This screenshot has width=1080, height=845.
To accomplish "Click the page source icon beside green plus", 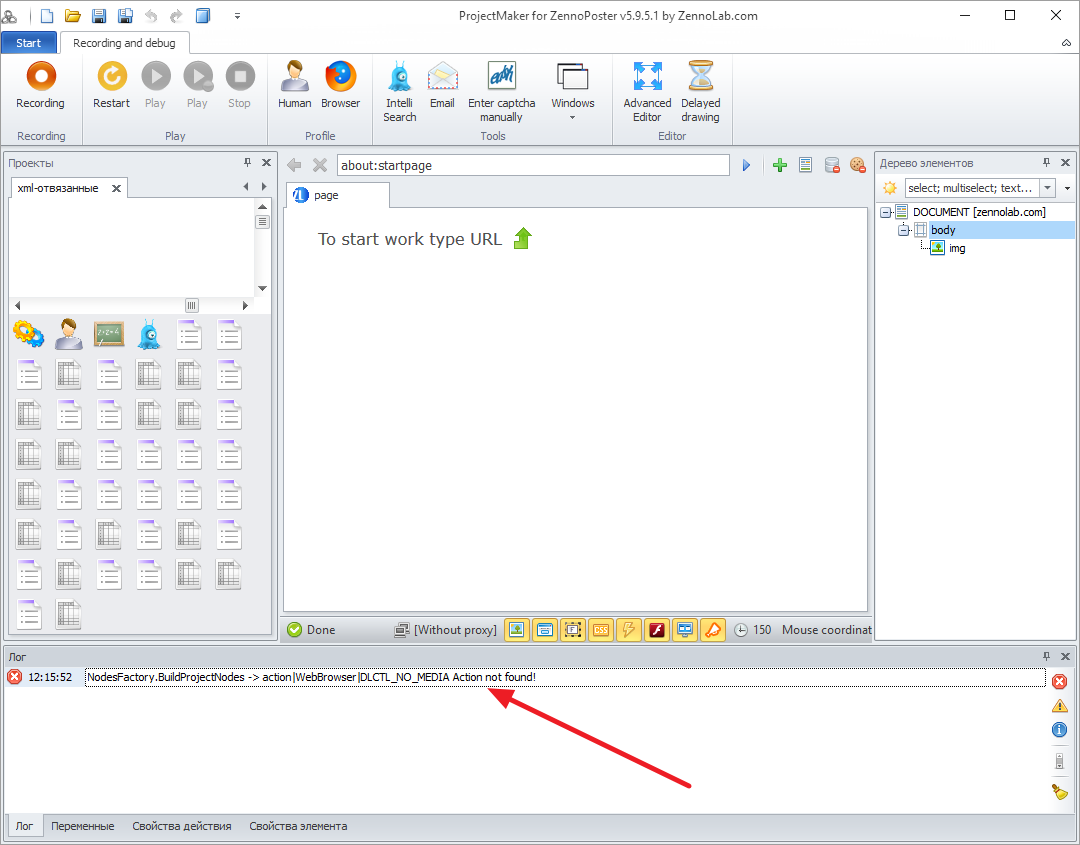I will [805, 165].
